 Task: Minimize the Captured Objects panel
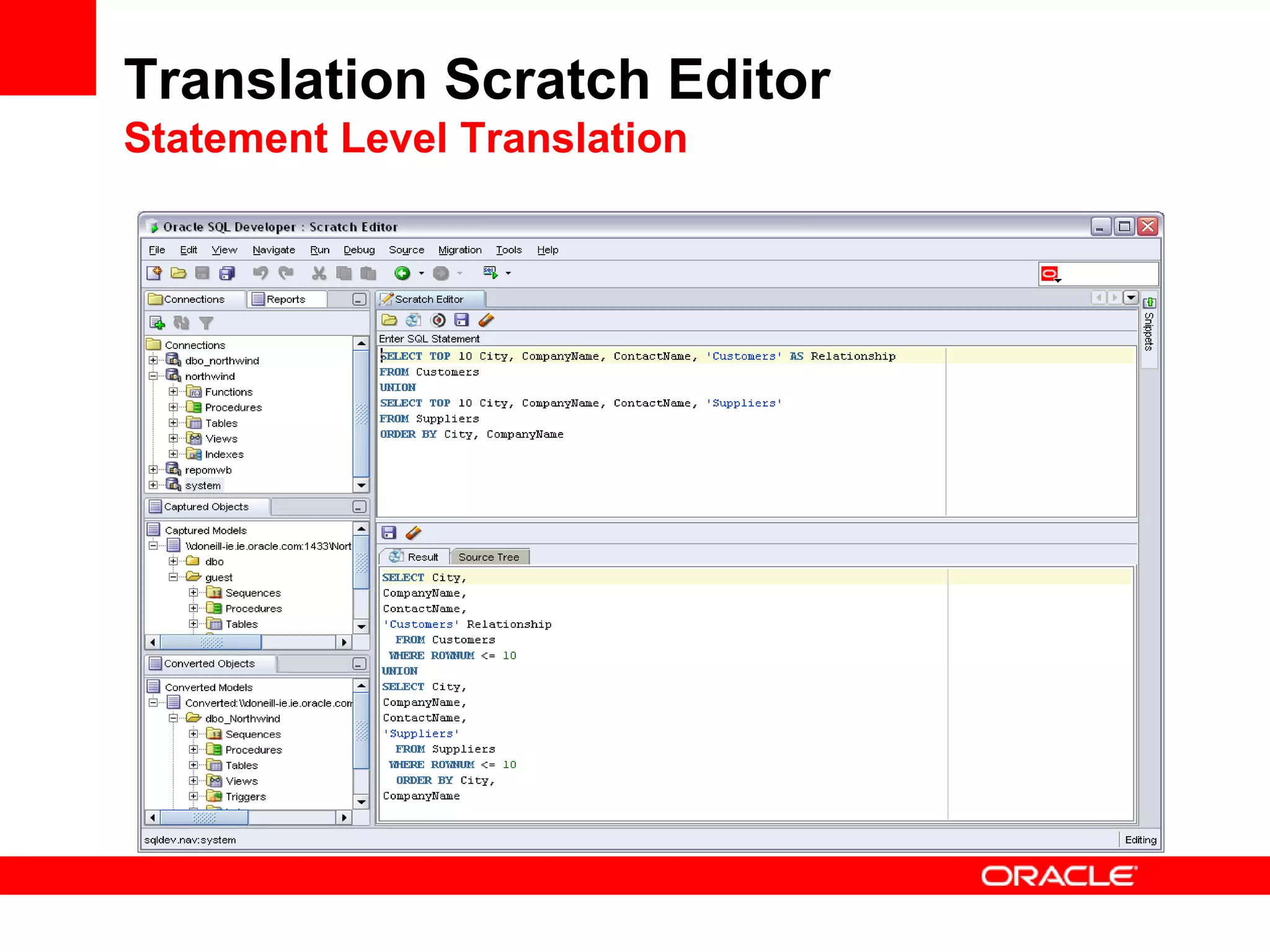tap(359, 507)
